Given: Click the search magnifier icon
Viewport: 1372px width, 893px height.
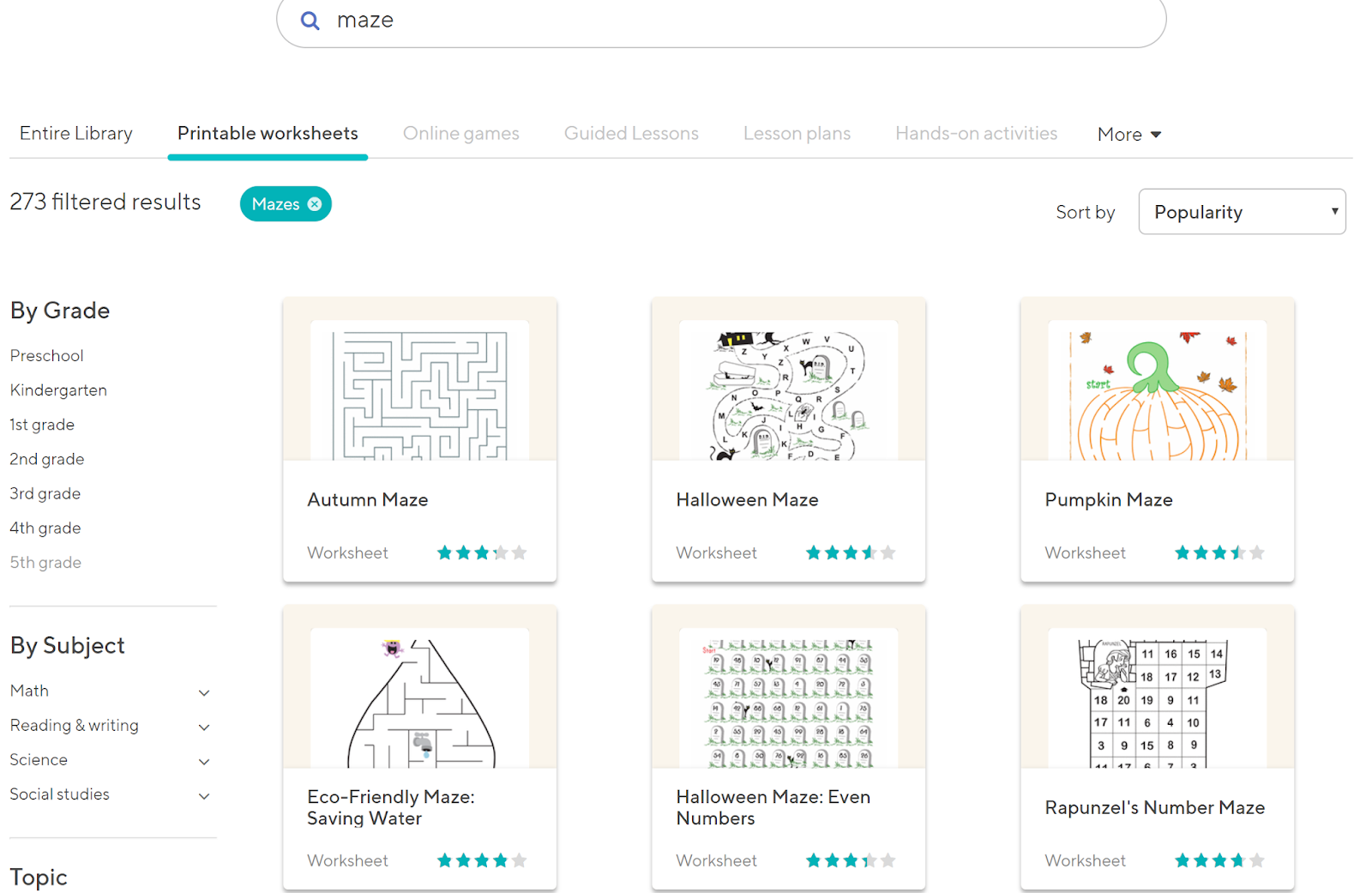Looking at the screenshot, I should point(310,21).
